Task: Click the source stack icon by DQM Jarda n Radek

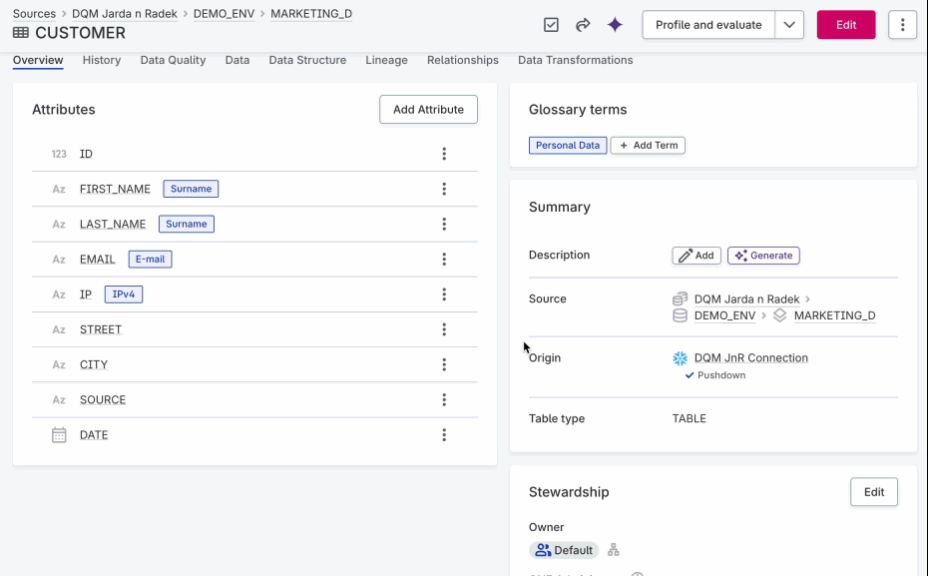Action: click(680, 298)
